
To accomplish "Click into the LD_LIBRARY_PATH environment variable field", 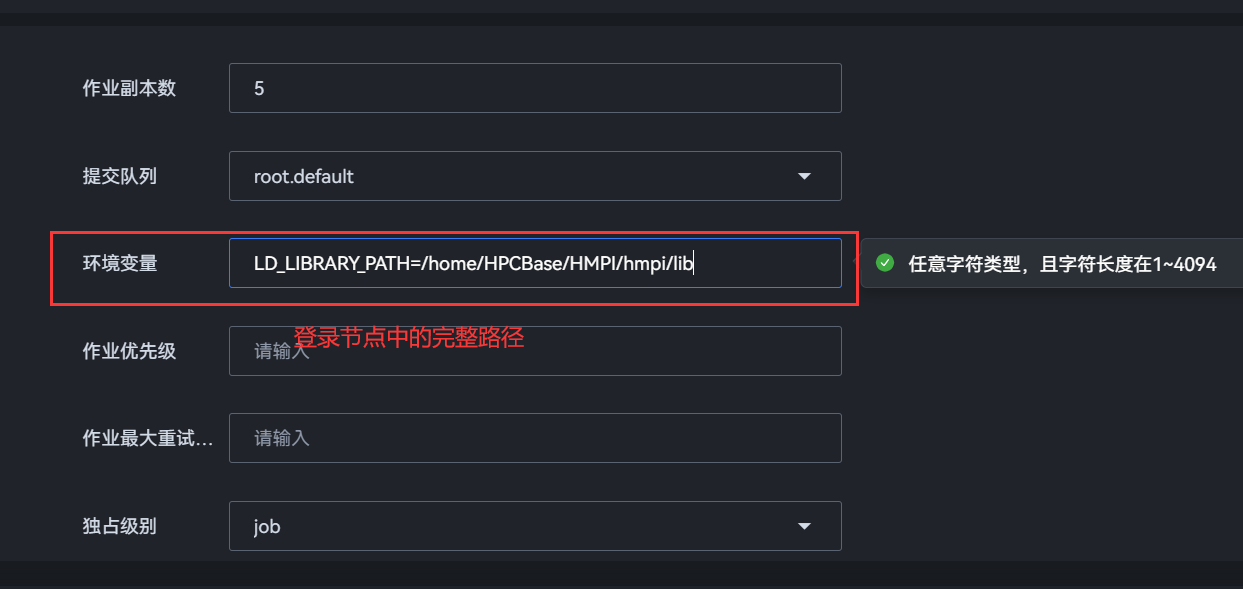I will pos(535,263).
